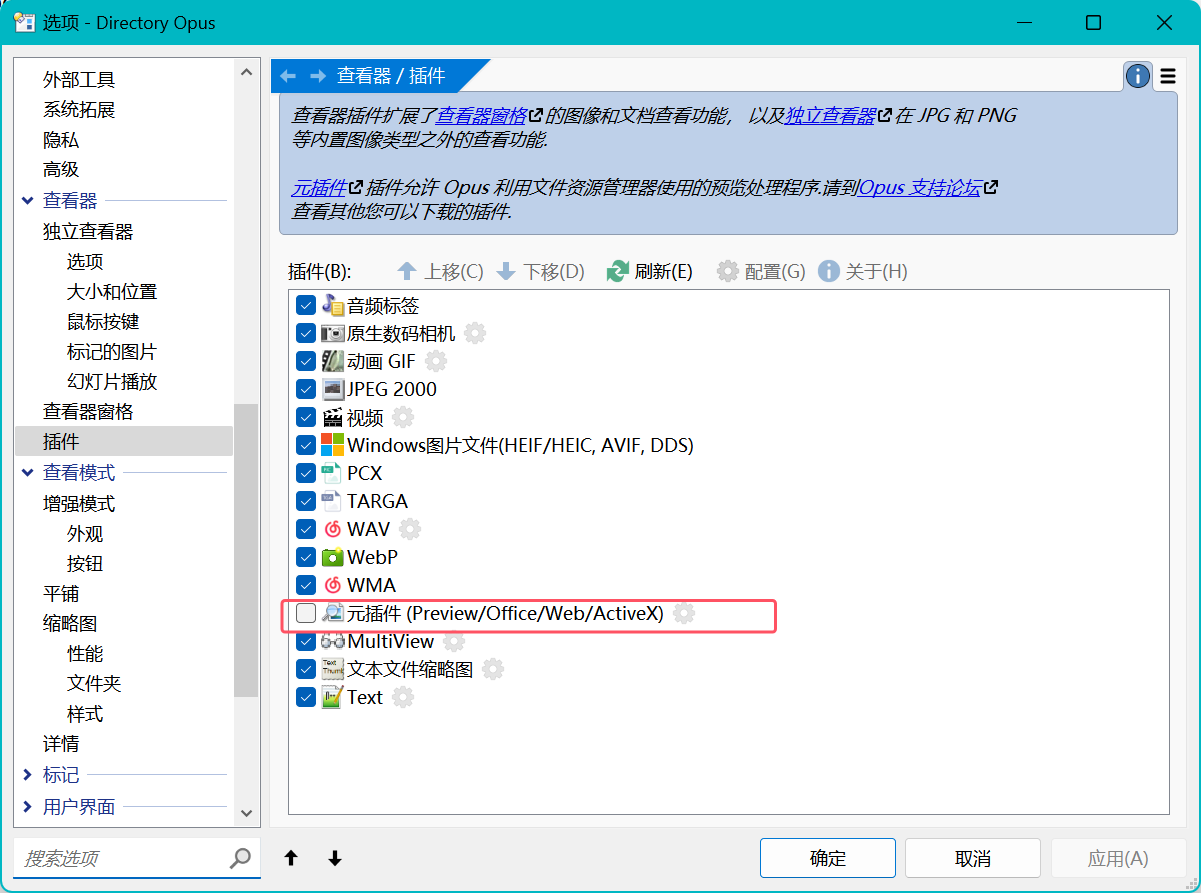Collapse the 查看模式 section in the tree
This screenshot has width=1201, height=893.
click(x=27, y=473)
